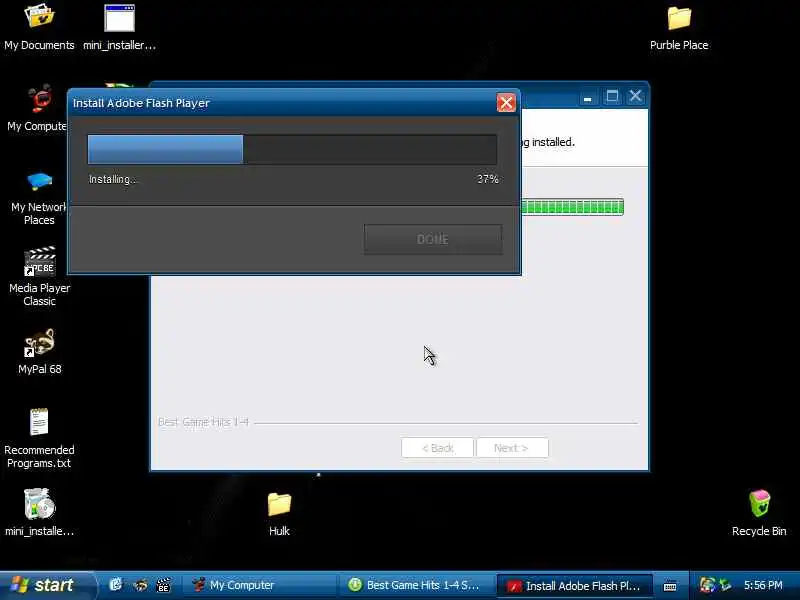
Task: Switch to Best Game Hits 1-4 taskbar item
Action: coord(417,585)
